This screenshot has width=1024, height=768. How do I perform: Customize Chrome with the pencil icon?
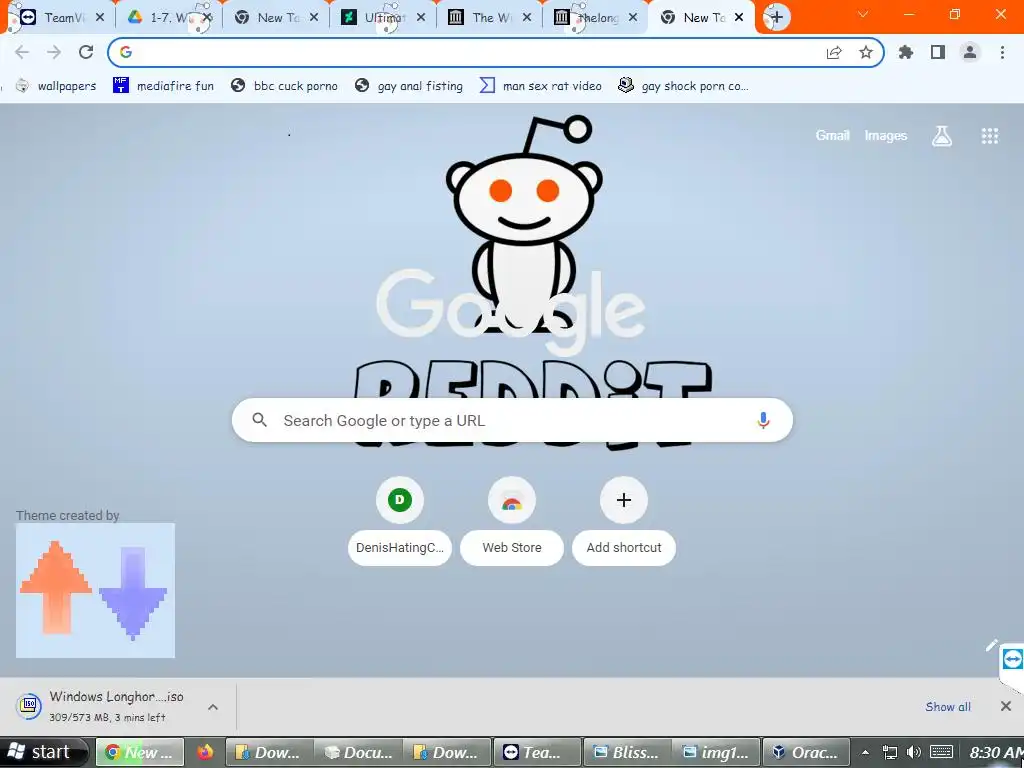click(x=991, y=645)
